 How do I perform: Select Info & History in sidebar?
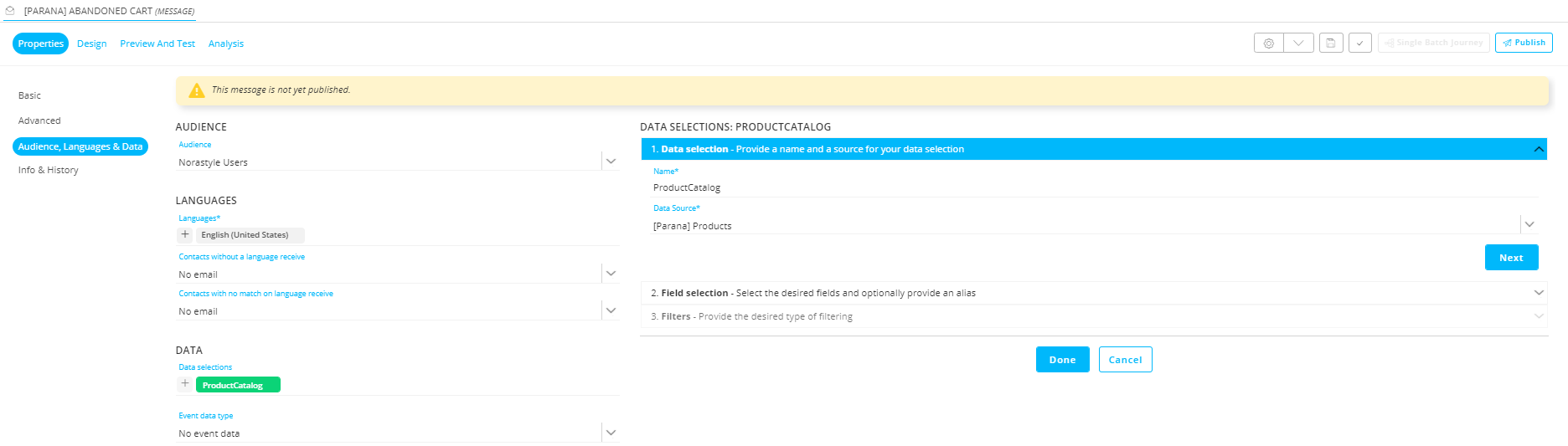click(x=49, y=170)
